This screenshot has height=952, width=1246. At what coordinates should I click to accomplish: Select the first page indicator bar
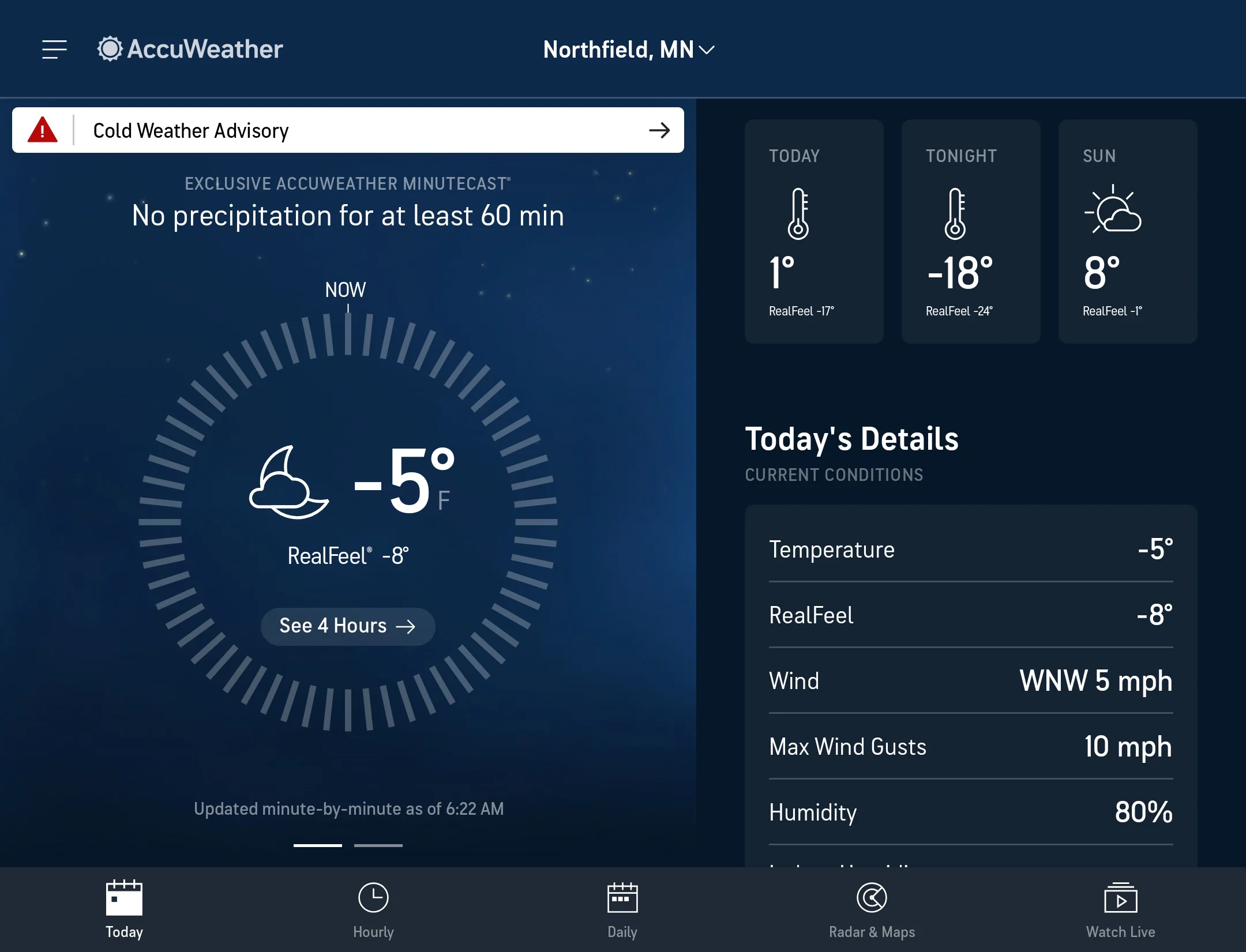point(318,845)
